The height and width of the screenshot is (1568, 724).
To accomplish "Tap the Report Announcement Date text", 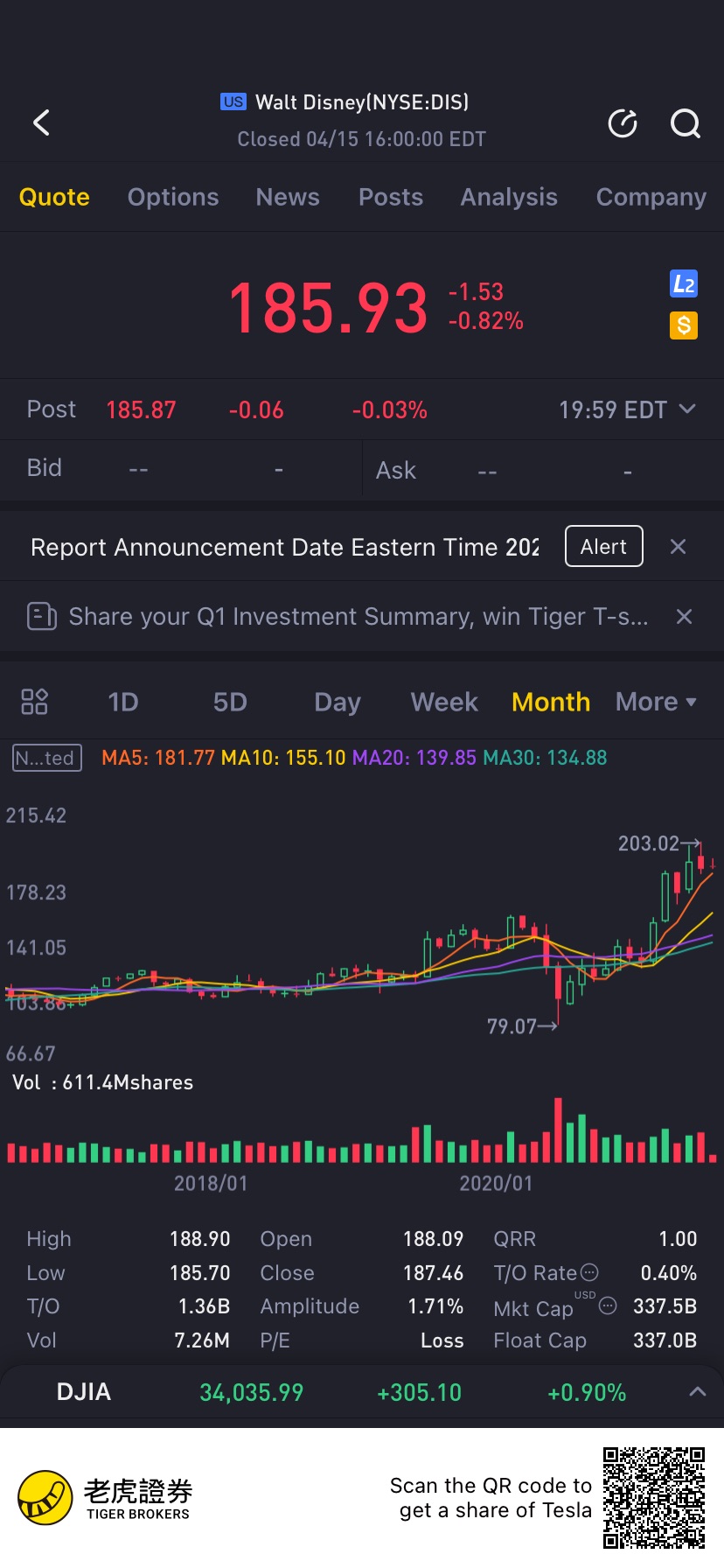I will tap(285, 547).
